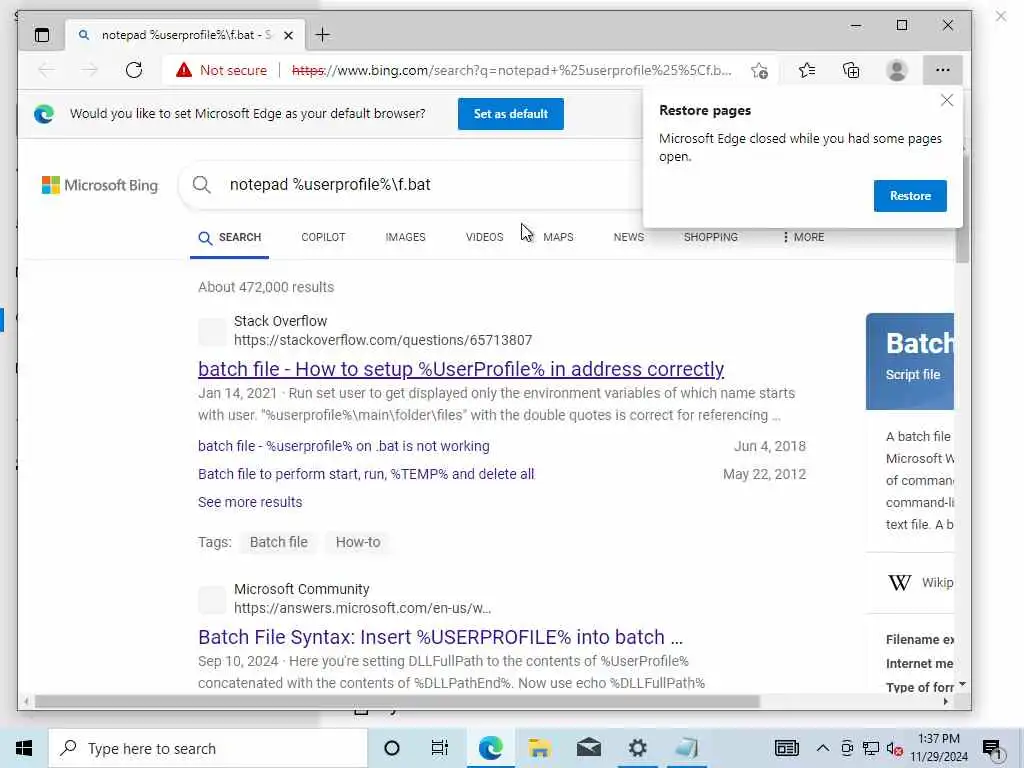Select the Batch file tag
The image size is (1024, 768).
tap(278, 542)
